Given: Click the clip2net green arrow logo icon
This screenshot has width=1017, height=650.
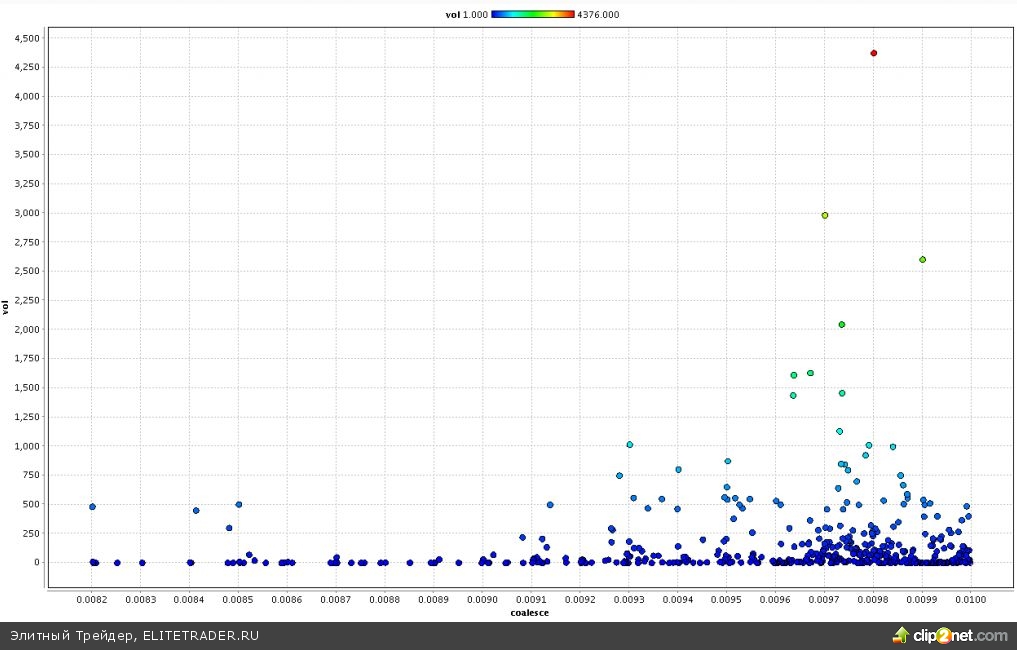Looking at the screenshot, I should coord(900,635).
